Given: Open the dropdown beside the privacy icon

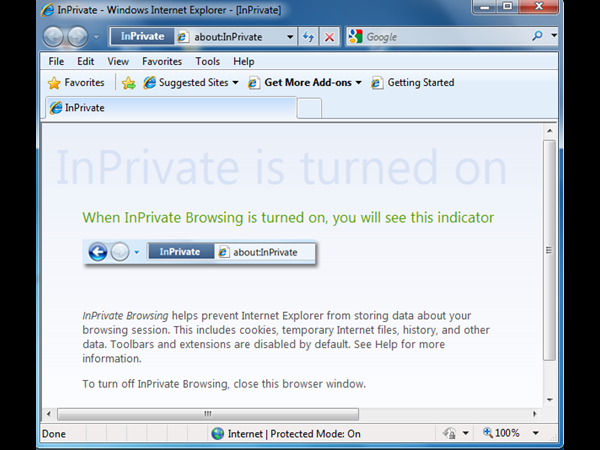Looking at the screenshot, I should tap(466, 434).
